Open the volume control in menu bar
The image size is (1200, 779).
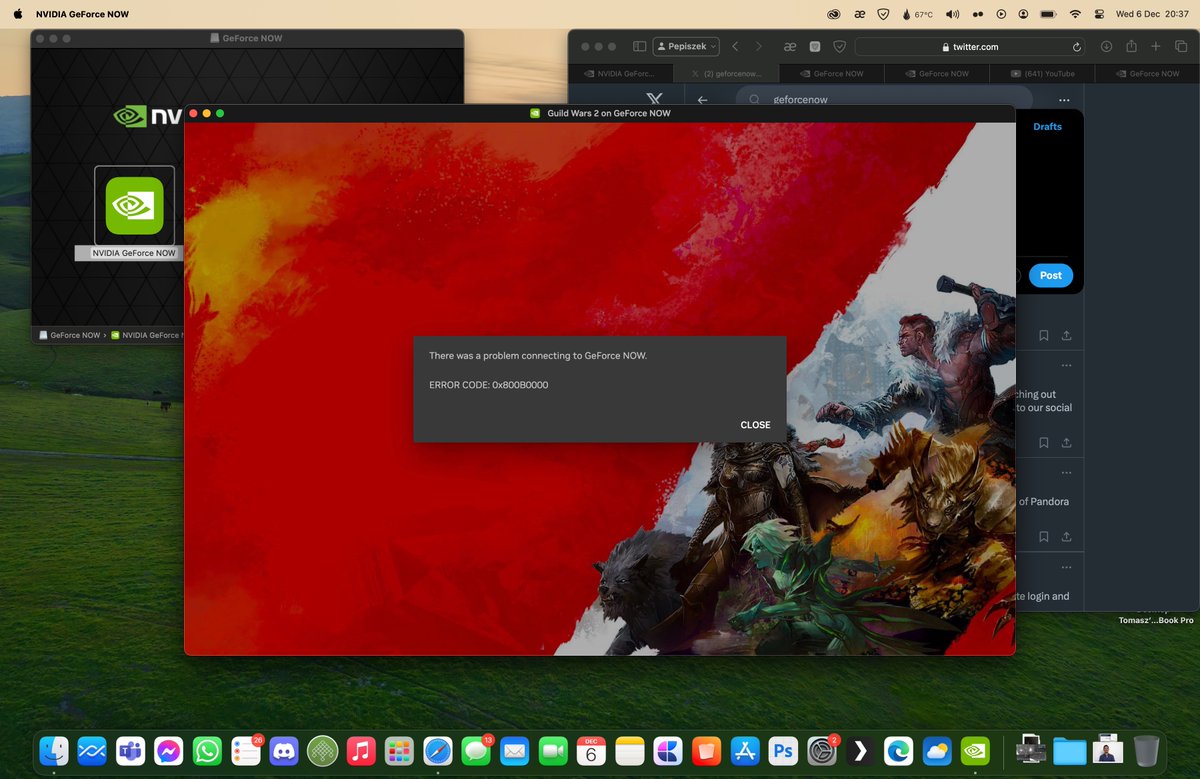click(952, 14)
